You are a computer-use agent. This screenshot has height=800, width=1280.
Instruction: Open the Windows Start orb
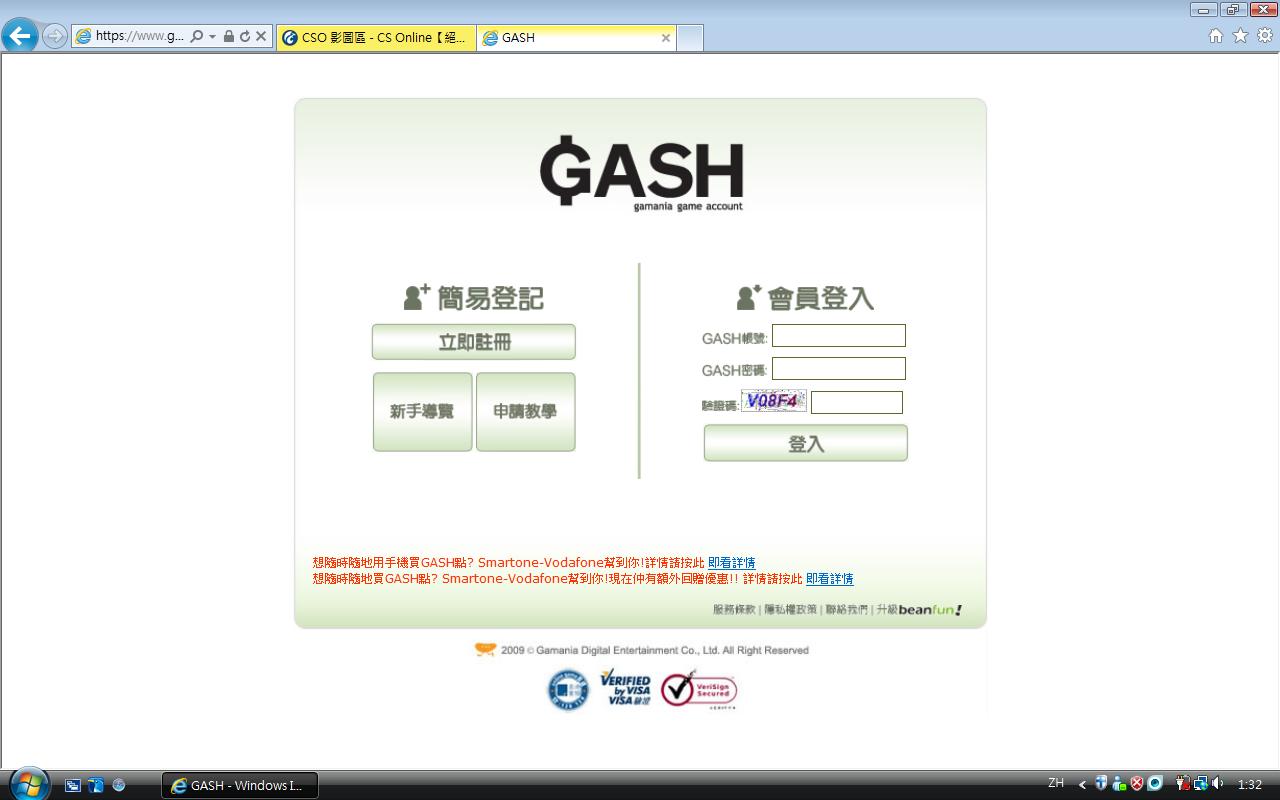click(x=28, y=783)
